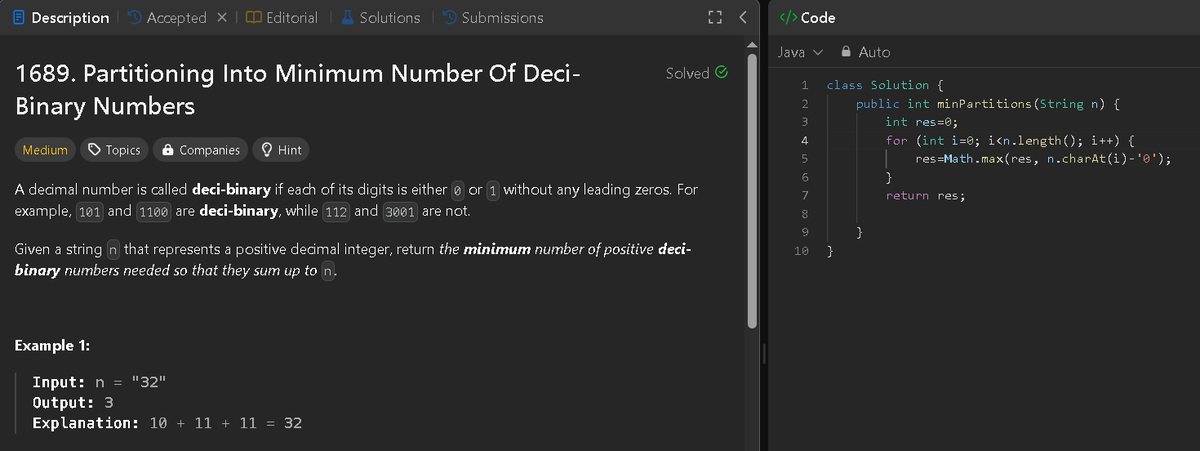Viewport: 1200px width, 451px height.
Task: Click the Companies lock icon
Action: point(168,150)
